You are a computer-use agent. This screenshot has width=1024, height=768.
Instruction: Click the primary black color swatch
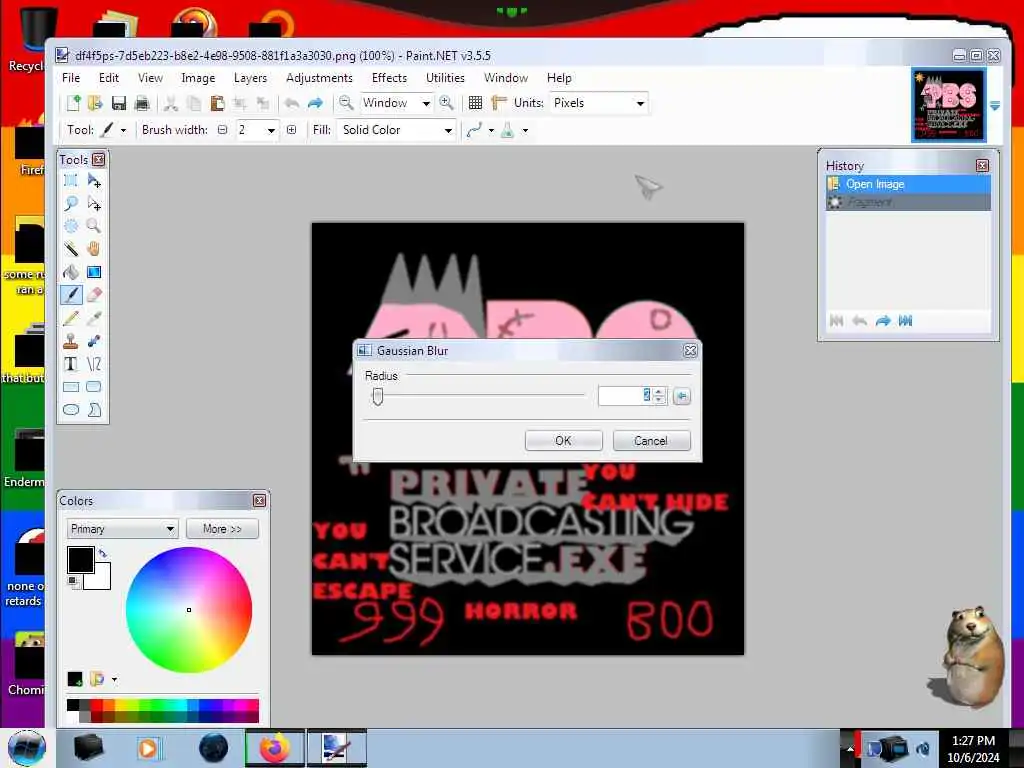coord(81,560)
